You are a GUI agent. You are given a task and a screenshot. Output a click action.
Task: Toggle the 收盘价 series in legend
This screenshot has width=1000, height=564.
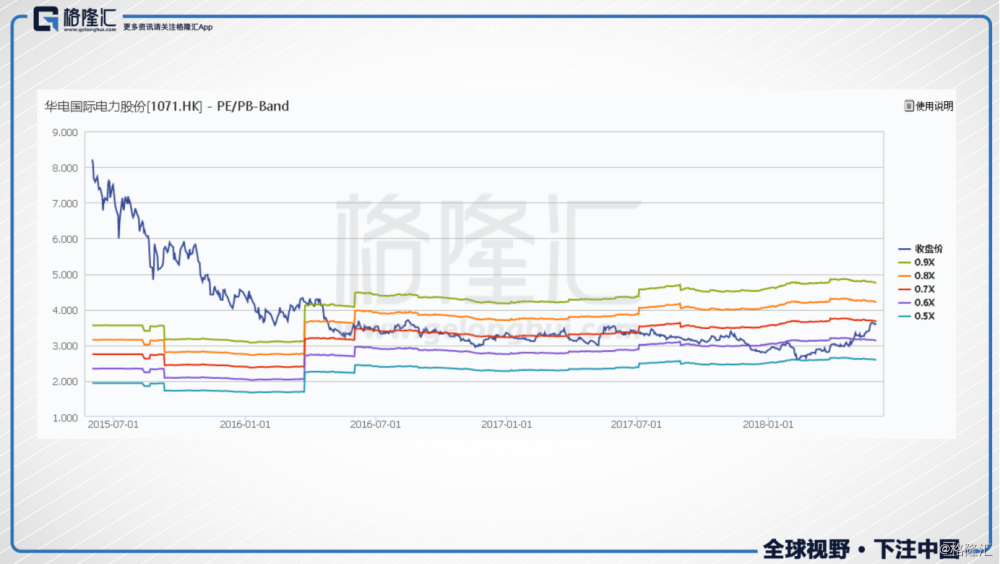click(x=930, y=248)
